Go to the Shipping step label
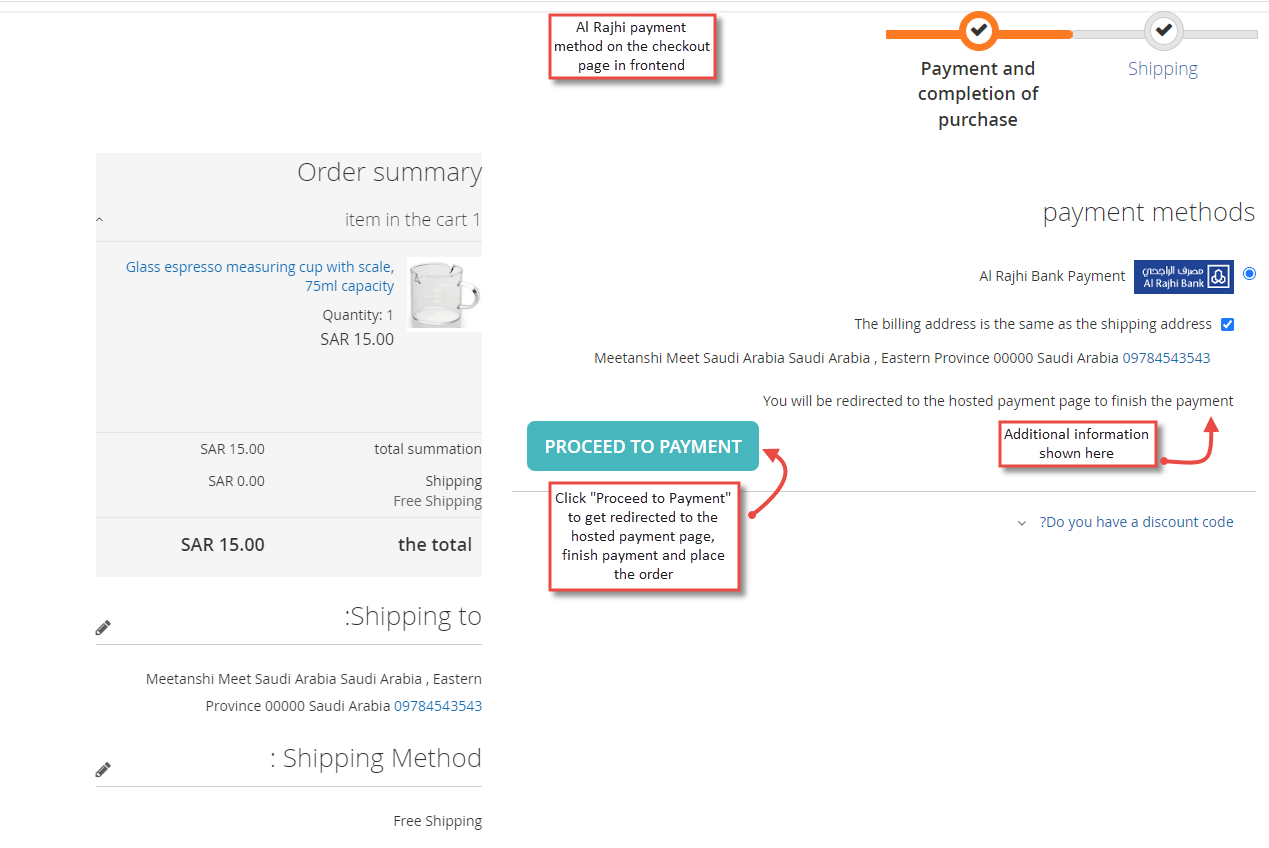 [x=1163, y=68]
